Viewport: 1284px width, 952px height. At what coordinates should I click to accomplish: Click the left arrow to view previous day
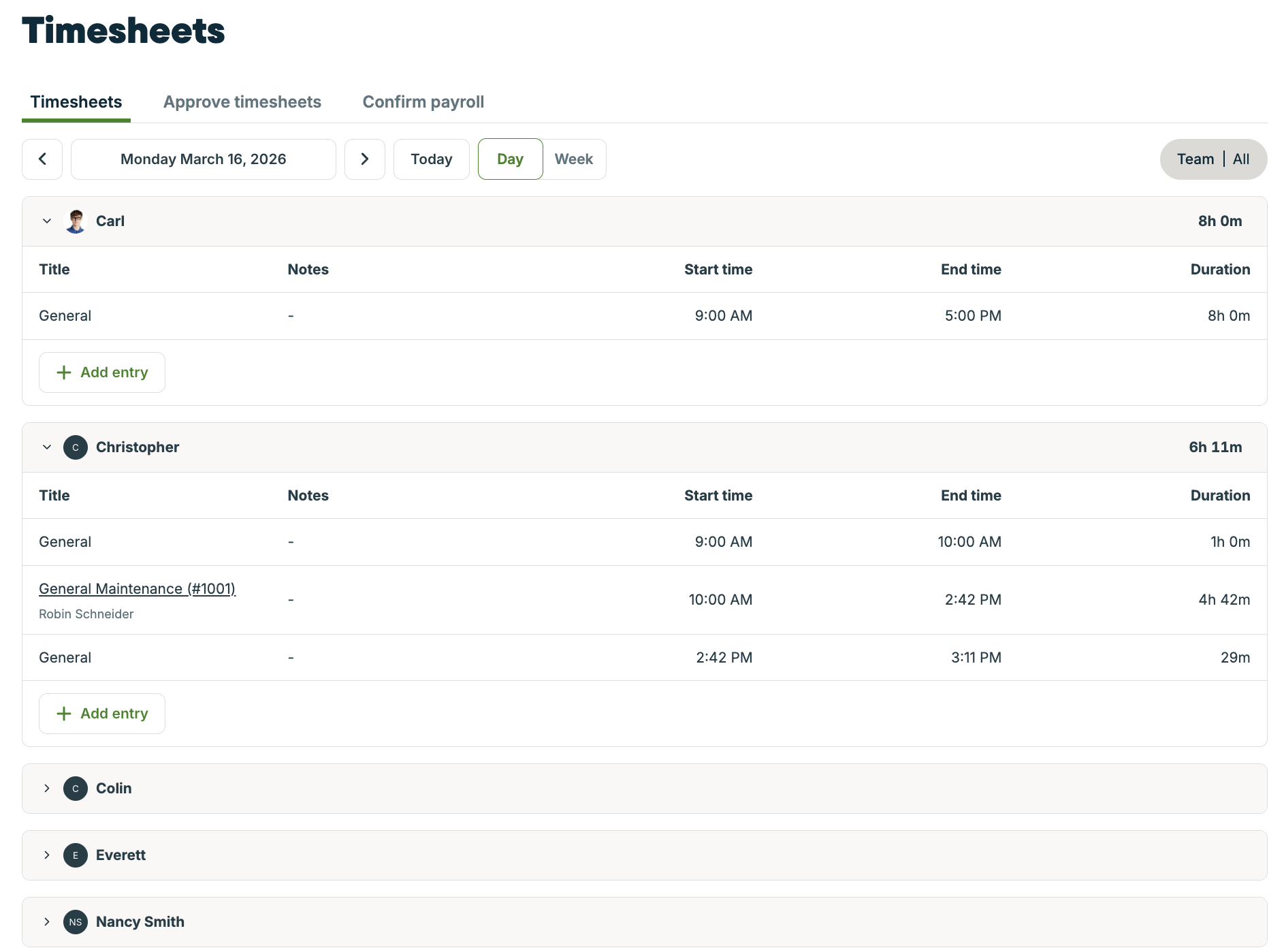click(42, 159)
